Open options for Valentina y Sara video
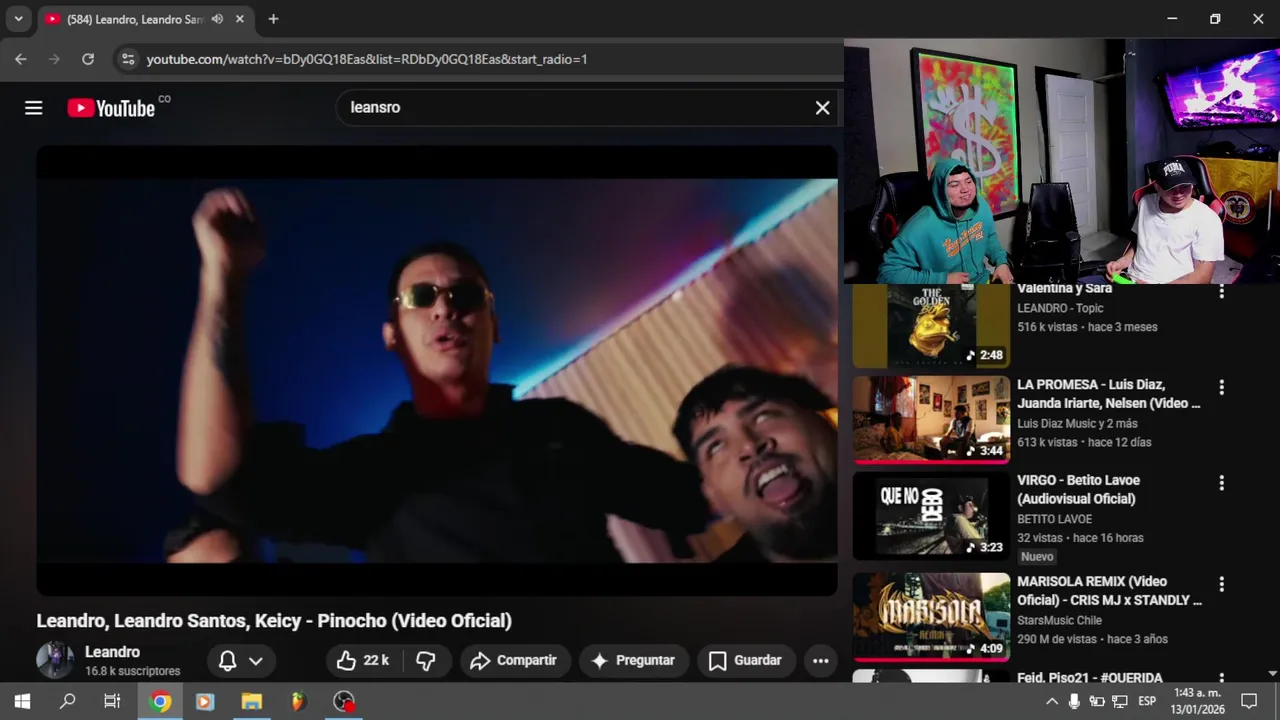Screen dimensions: 1280x720 [x=1221, y=291]
